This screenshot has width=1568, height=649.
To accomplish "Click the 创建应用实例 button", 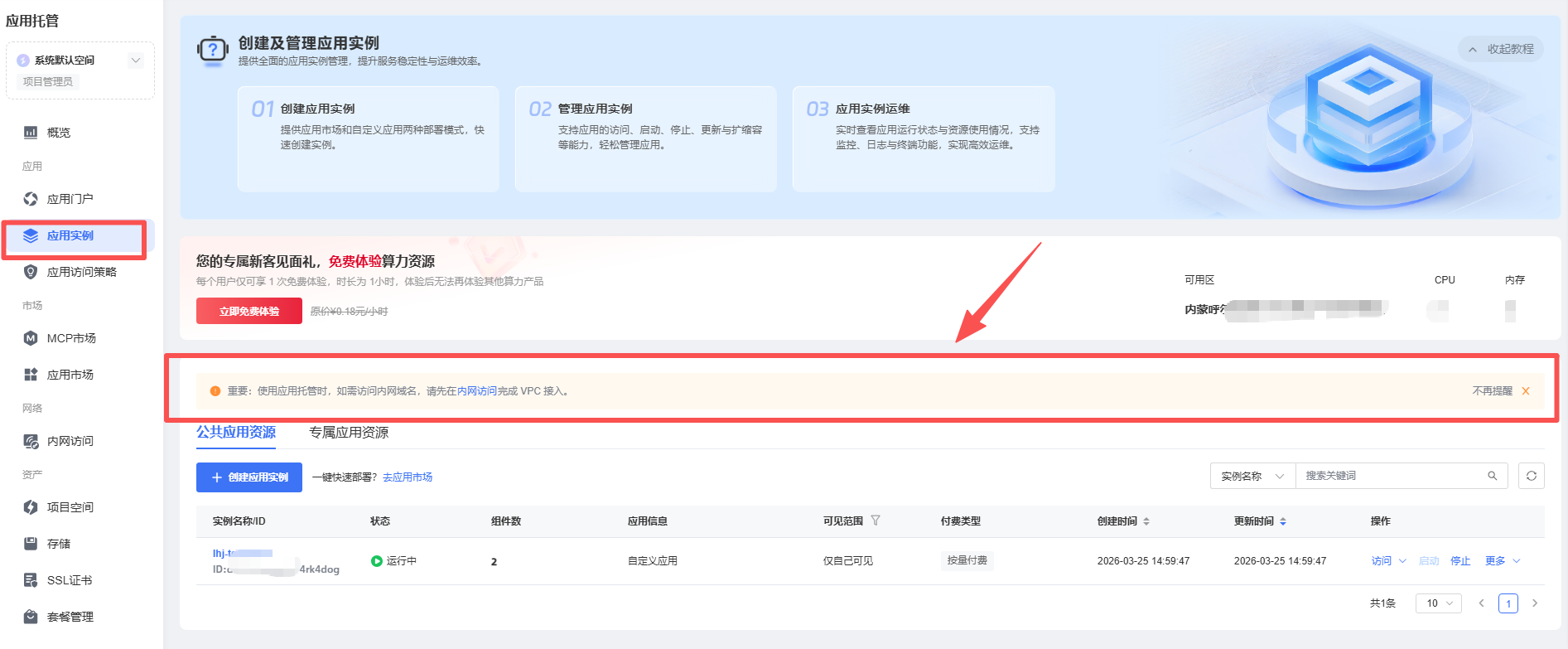I will (x=249, y=477).
